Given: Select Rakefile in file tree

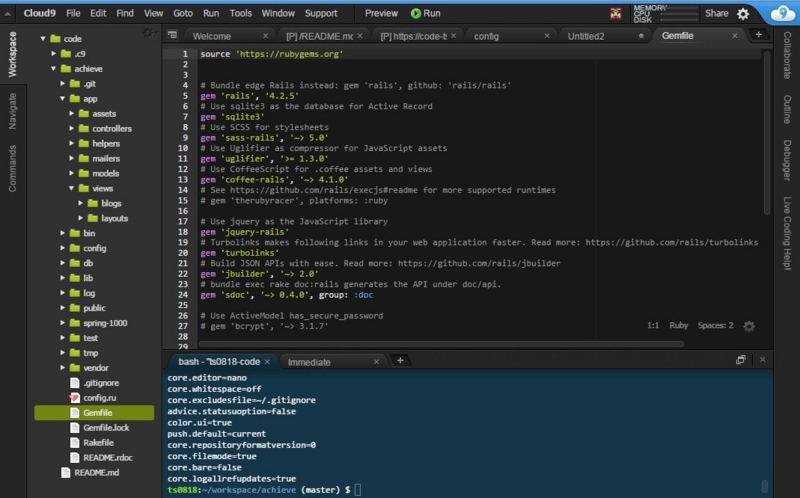Looking at the screenshot, I should (98, 442).
